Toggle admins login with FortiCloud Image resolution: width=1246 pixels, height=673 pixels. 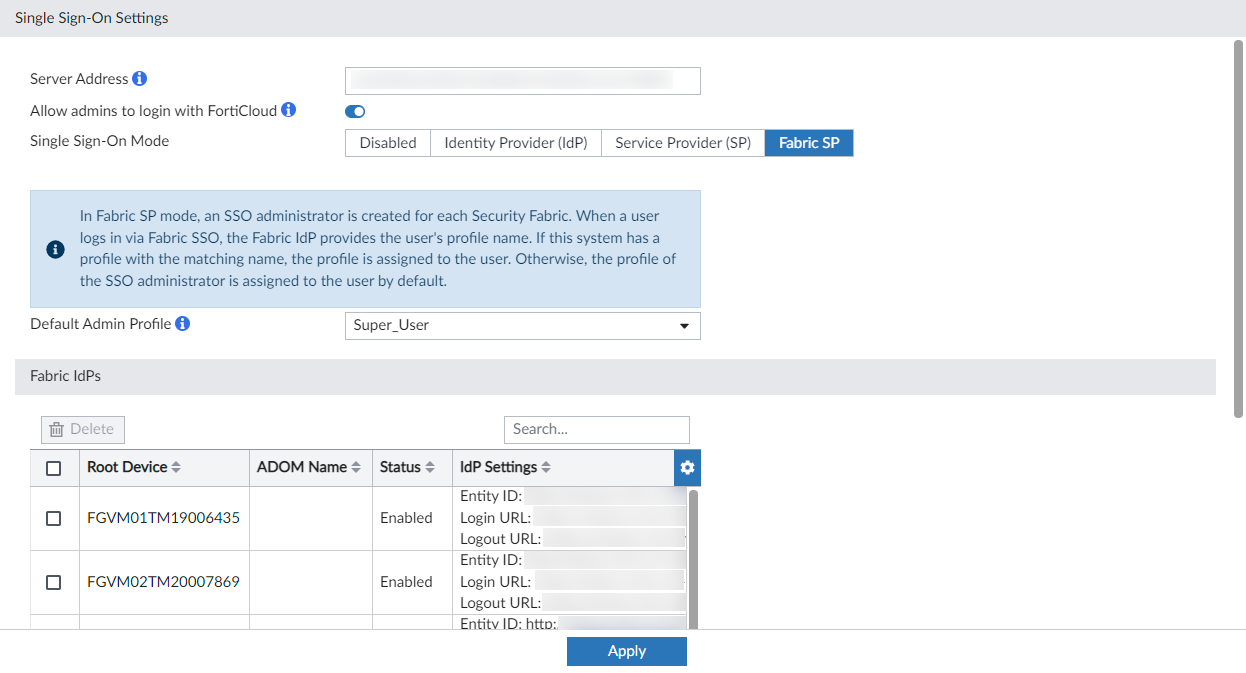(354, 111)
